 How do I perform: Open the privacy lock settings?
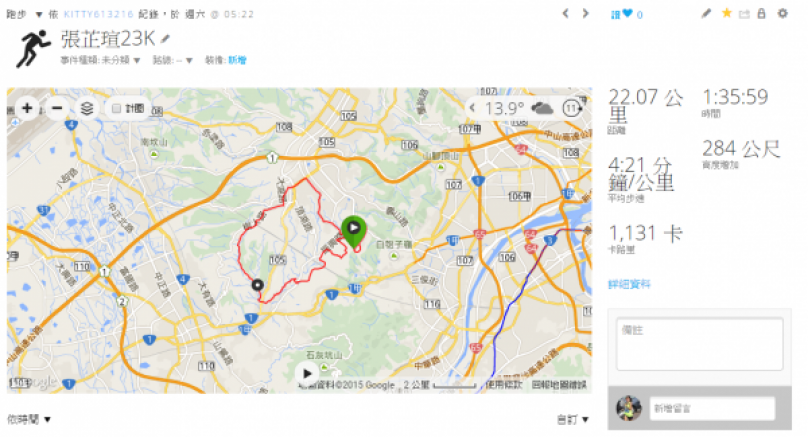pos(762,14)
